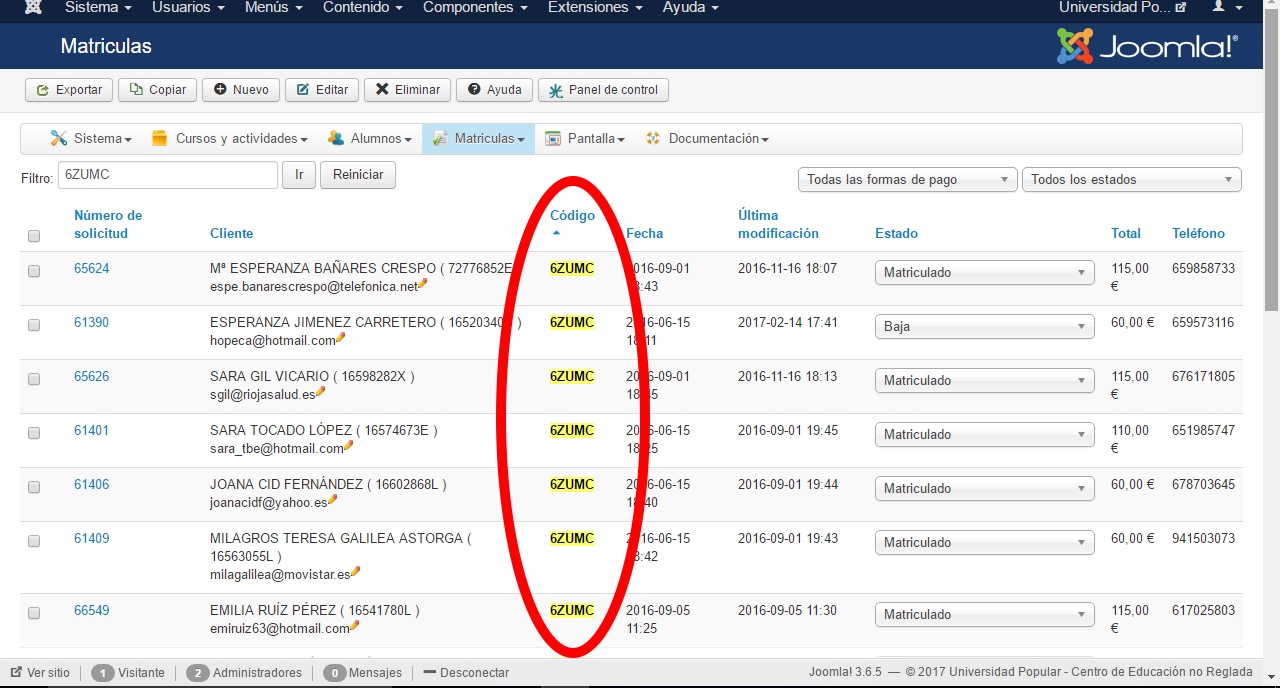Toggle the select-all checkbox in header
The image size is (1280, 688).
click(34, 236)
